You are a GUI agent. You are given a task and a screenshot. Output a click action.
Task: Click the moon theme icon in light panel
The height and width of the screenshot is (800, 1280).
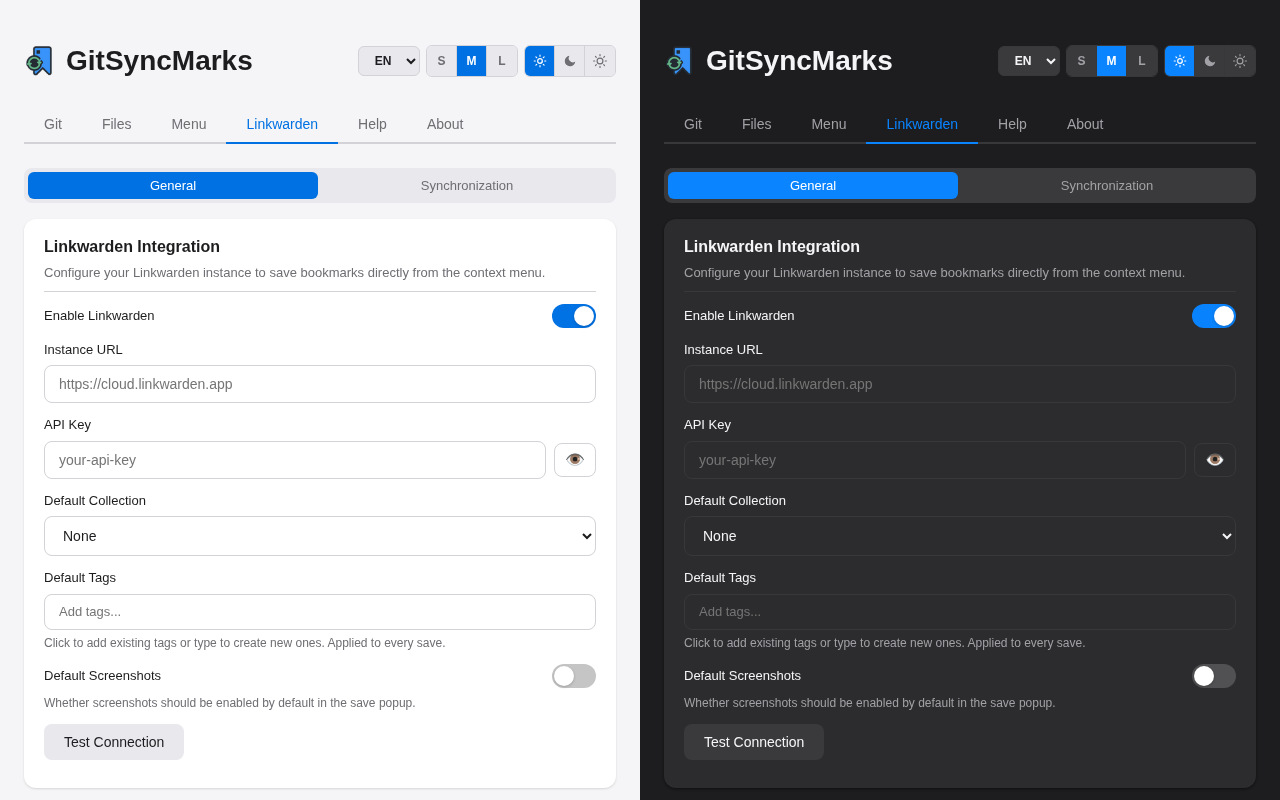pyautogui.click(x=570, y=61)
